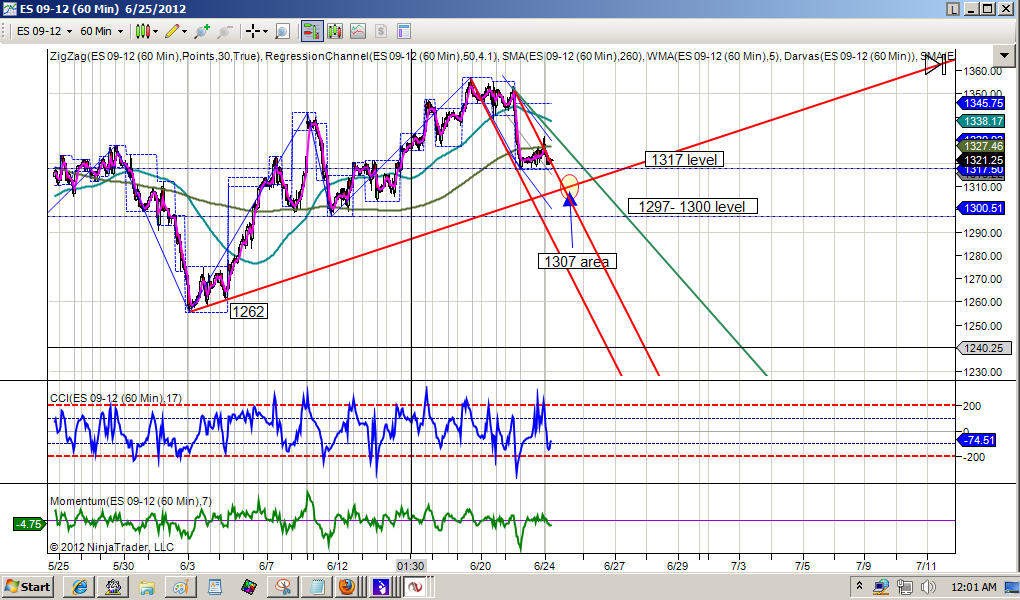
Task: Open the chart style dropdown arrow
Action: point(155,31)
